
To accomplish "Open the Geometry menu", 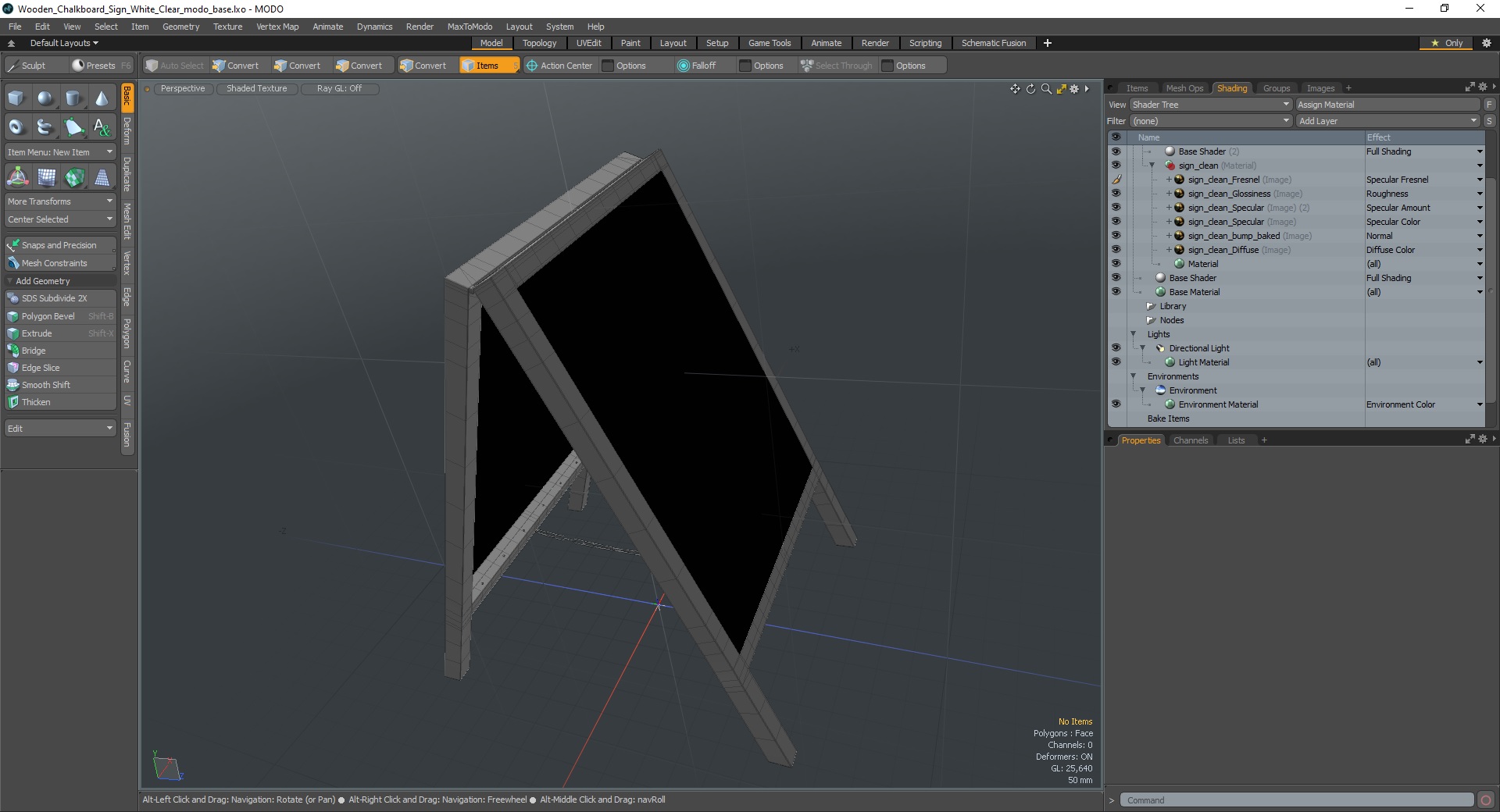I will click(x=180, y=27).
